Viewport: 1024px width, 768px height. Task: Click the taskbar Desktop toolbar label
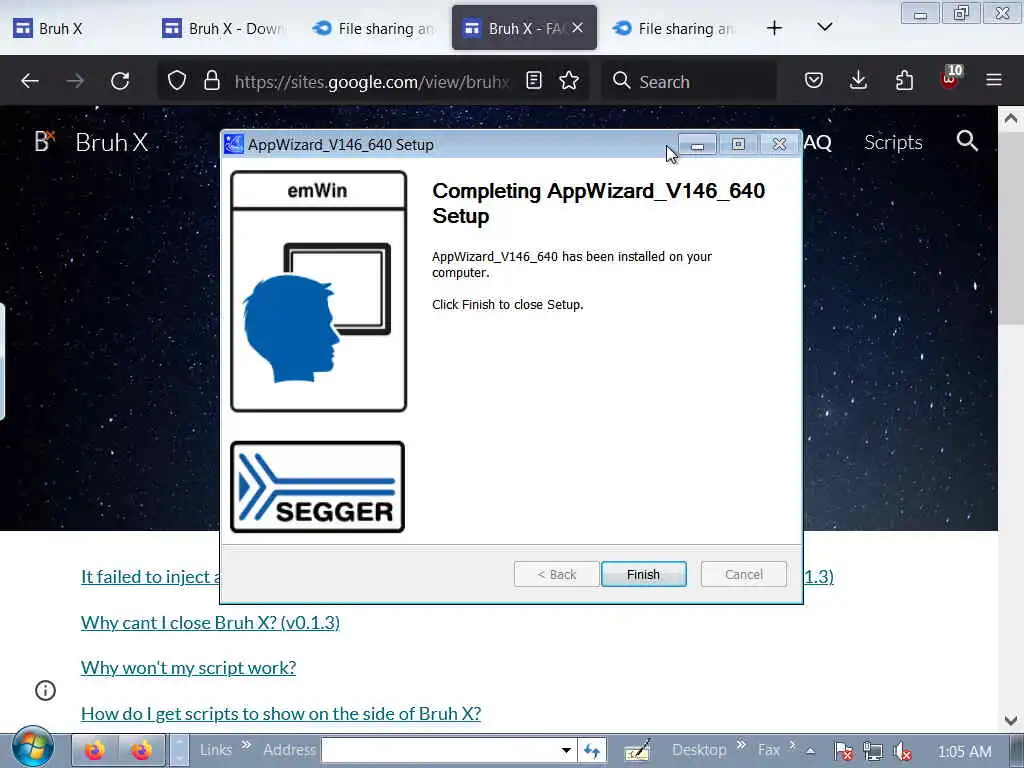tap(699, 750)
